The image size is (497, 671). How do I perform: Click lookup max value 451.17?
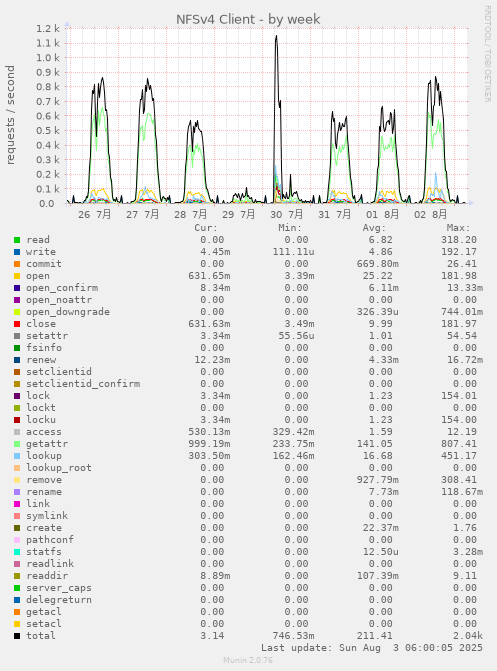tap(459, 456)
